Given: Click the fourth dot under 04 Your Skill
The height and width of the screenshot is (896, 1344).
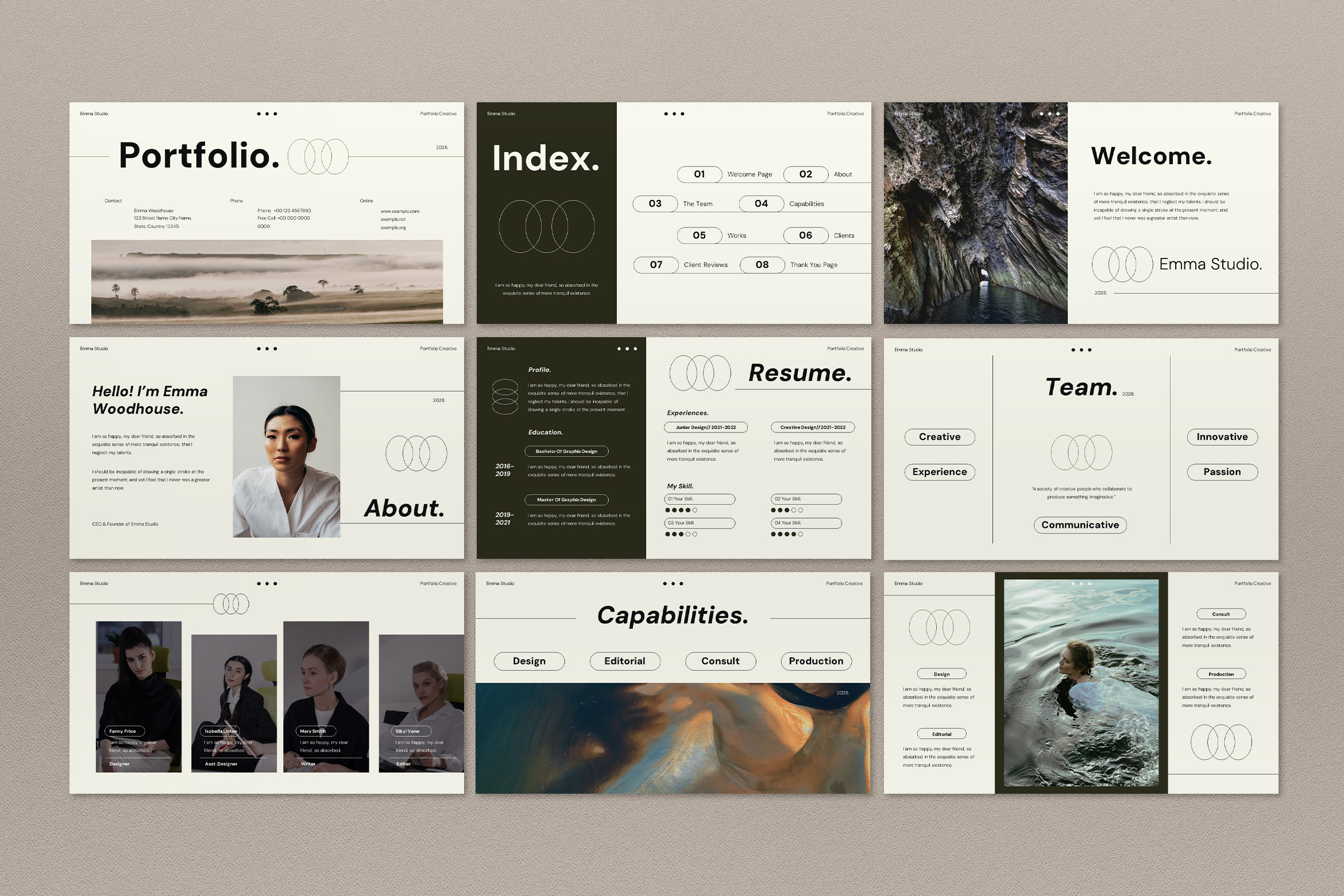Looking at the screenshot, I should [x=793, y=534].
